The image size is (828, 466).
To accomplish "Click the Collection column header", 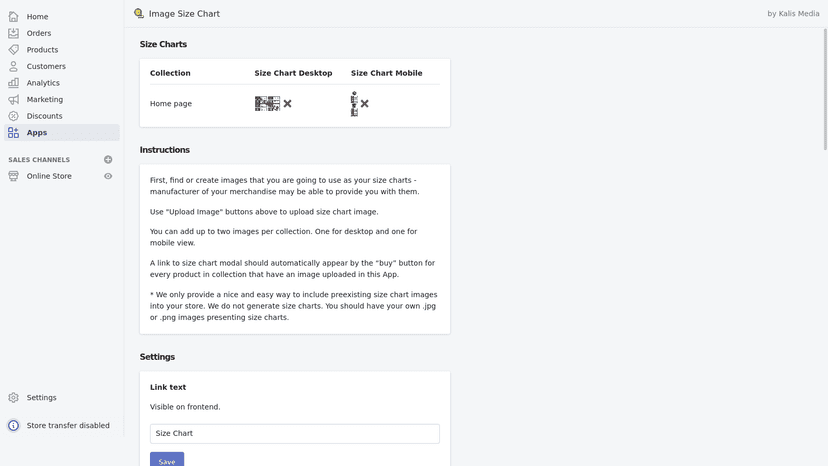I will point(170,73).
